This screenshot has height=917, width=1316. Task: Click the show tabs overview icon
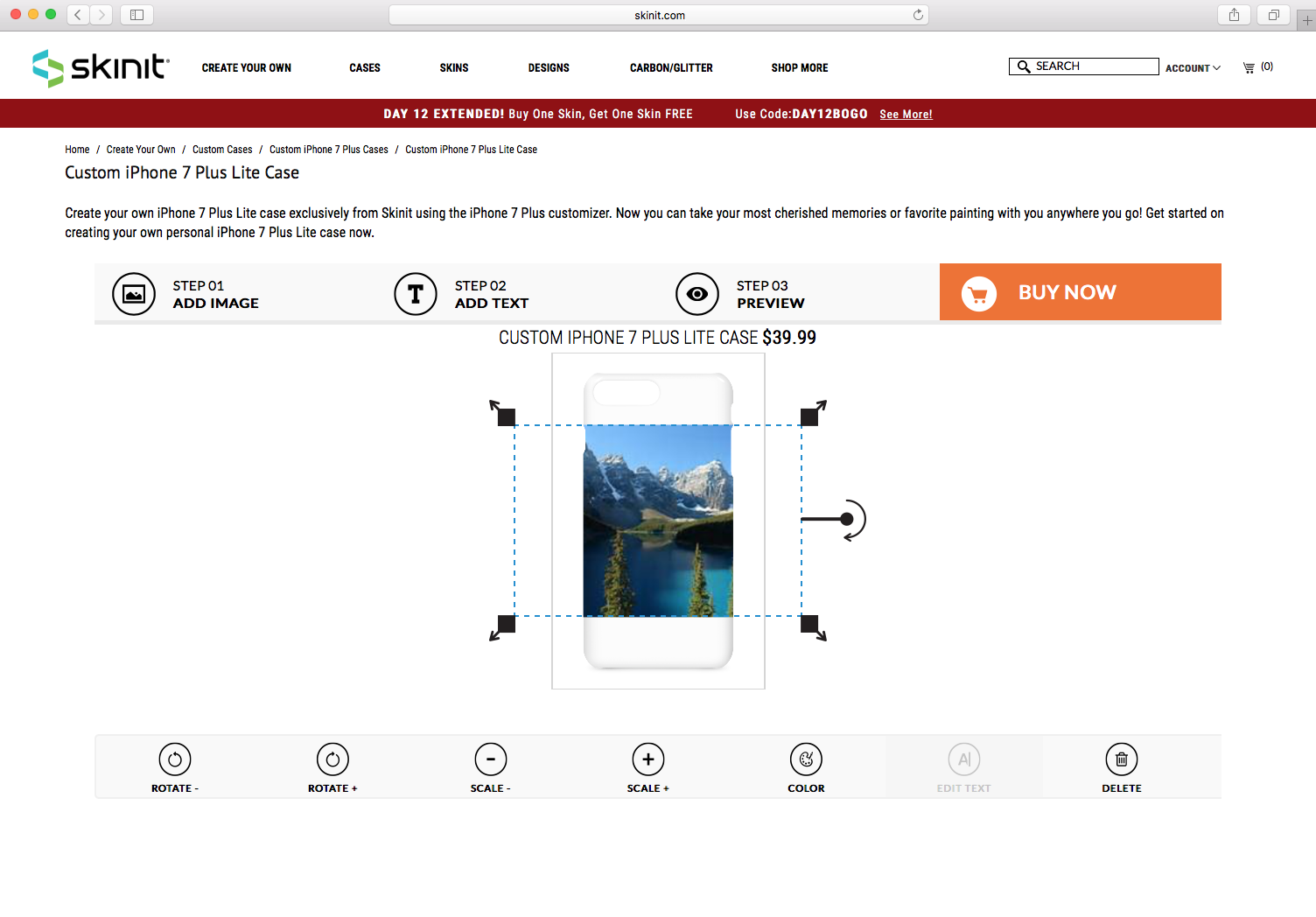1273,15
